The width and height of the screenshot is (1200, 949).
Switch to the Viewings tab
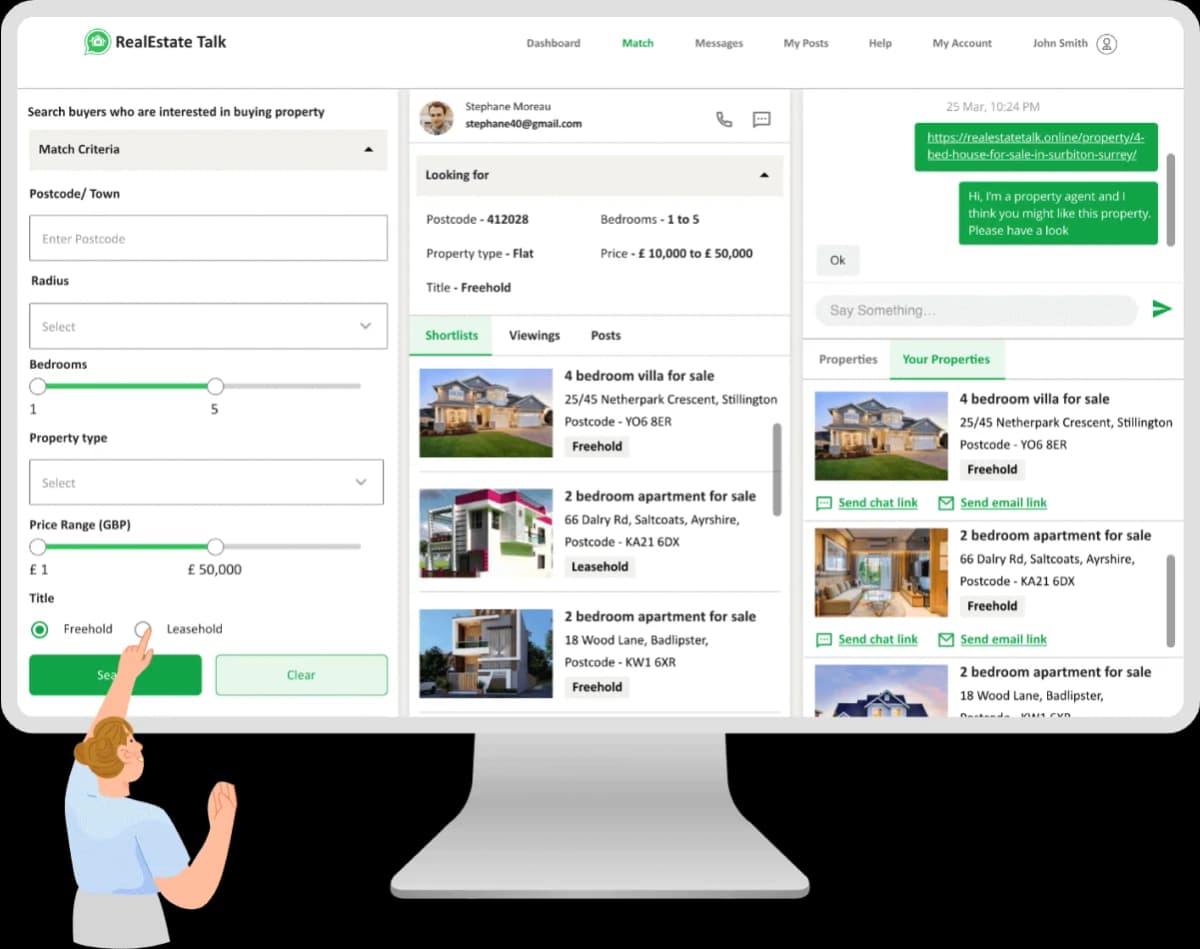tap(534, 335)
